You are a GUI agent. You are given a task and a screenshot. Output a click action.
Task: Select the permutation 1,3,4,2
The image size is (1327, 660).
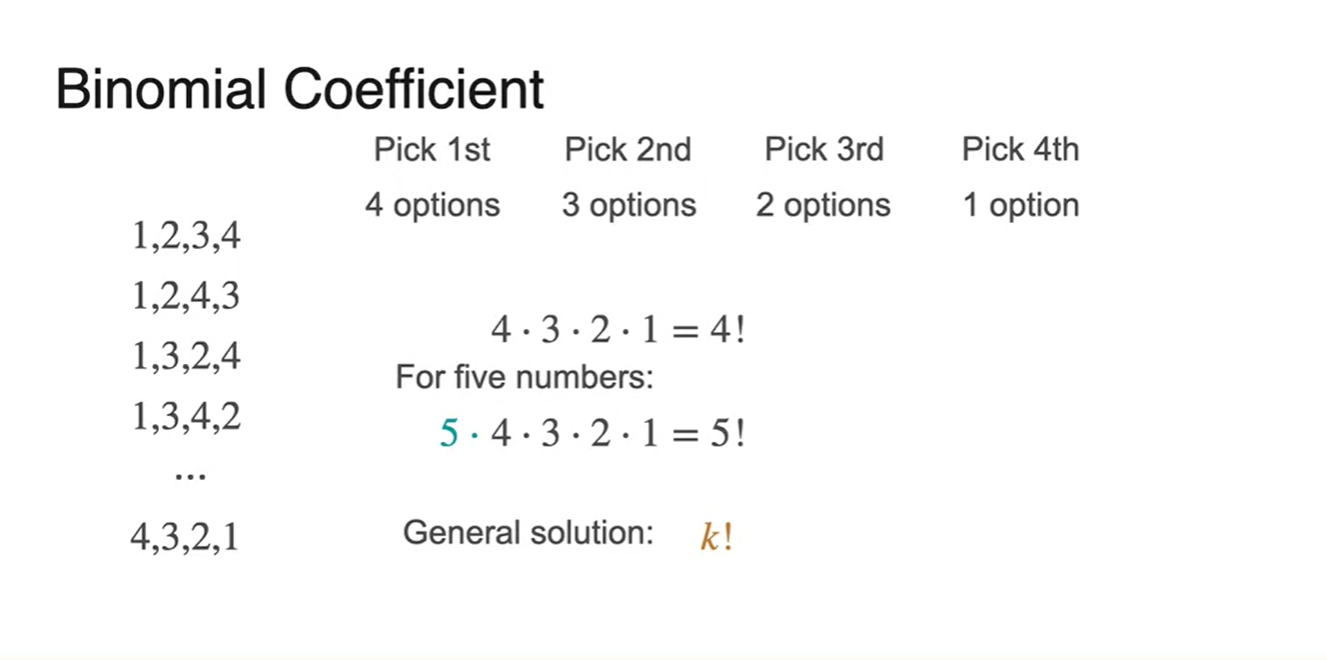pos(186,414)
